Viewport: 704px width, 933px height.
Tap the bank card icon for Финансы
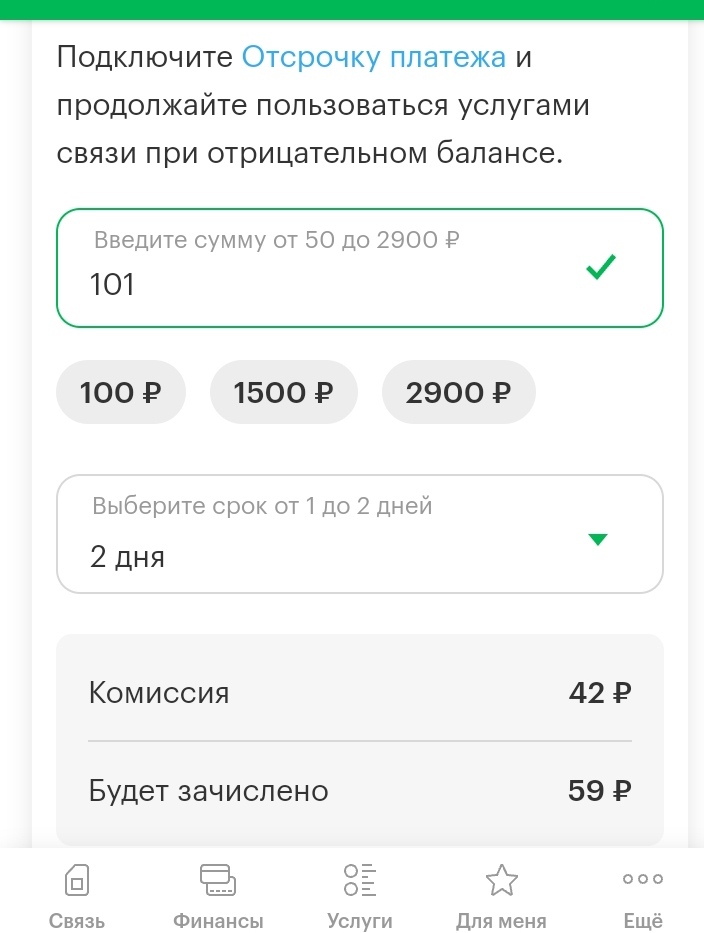pos(218,880)
